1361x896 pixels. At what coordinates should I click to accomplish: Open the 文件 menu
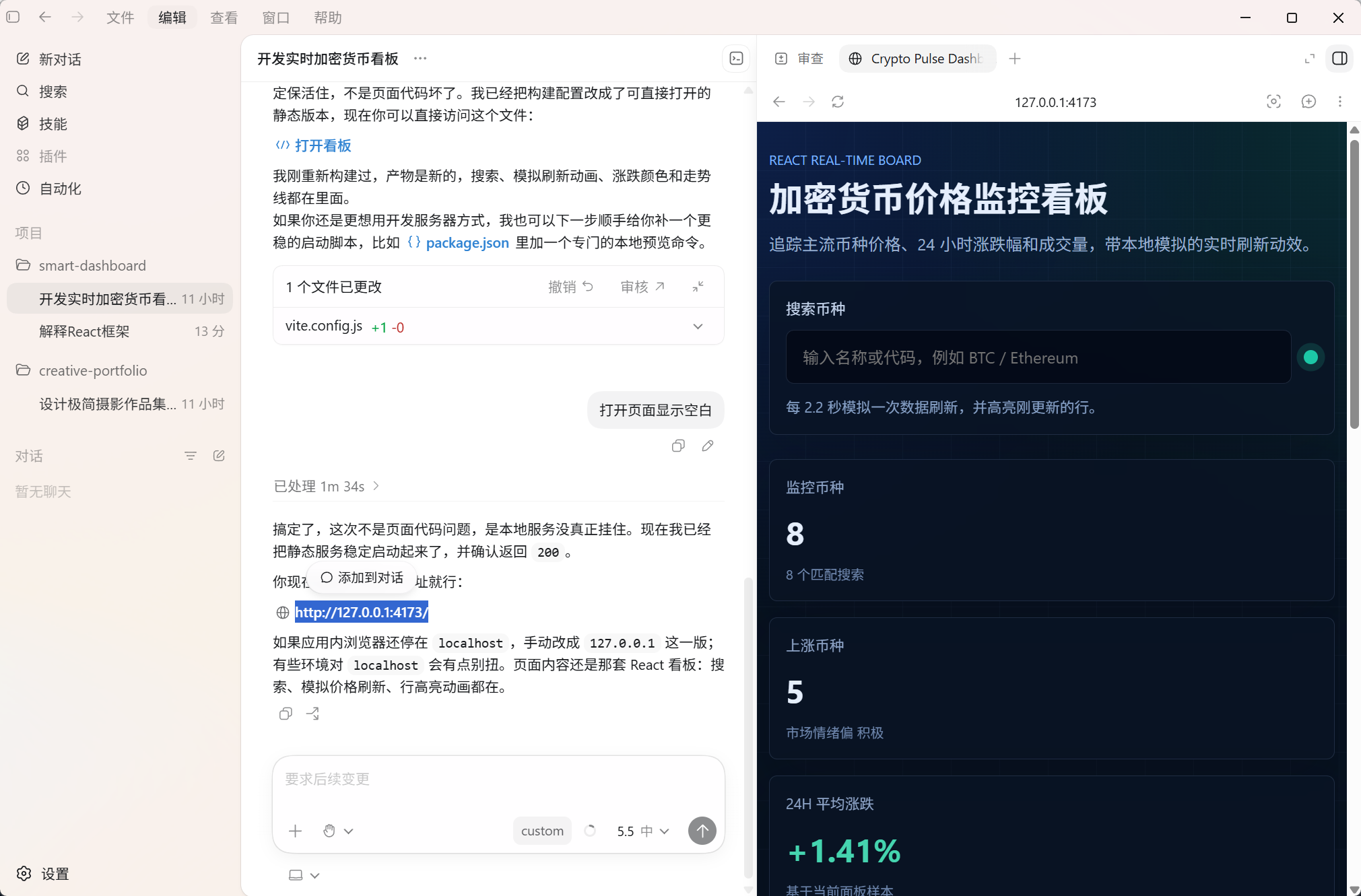121,18
